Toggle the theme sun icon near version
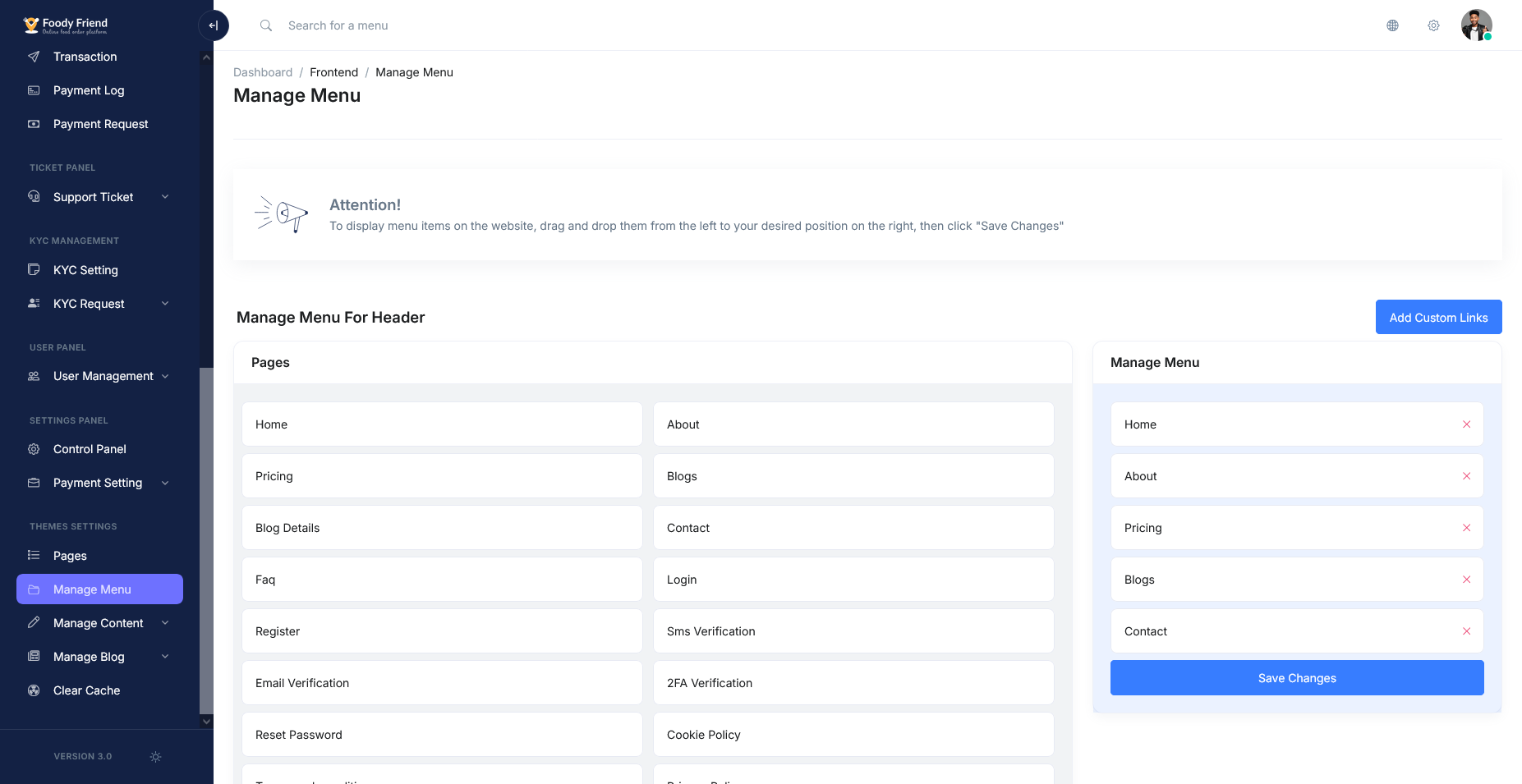The width and height of the screenshot is (1522, 784). tap(155, 756)
